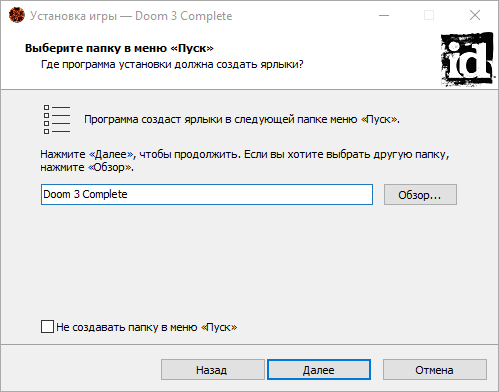
Task: Click the installer icon in title bar
Action: [17, 15]
